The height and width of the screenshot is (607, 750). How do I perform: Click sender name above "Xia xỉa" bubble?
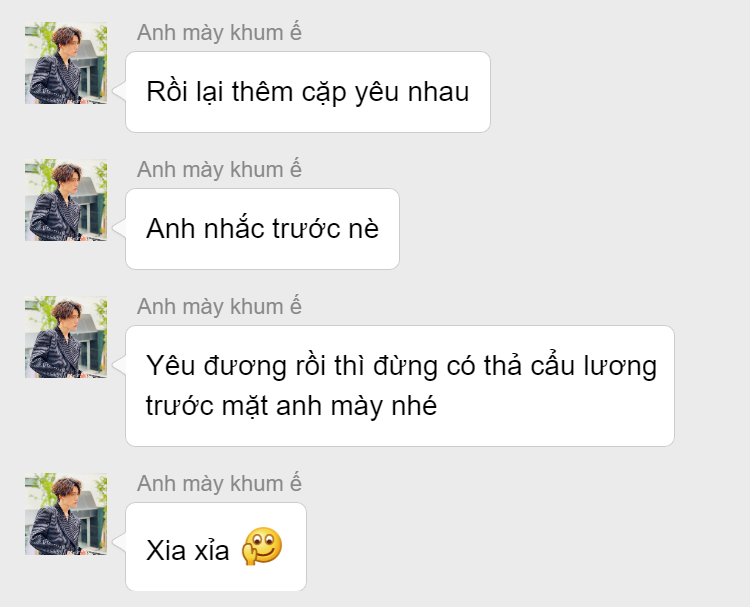tap(219, 484)
